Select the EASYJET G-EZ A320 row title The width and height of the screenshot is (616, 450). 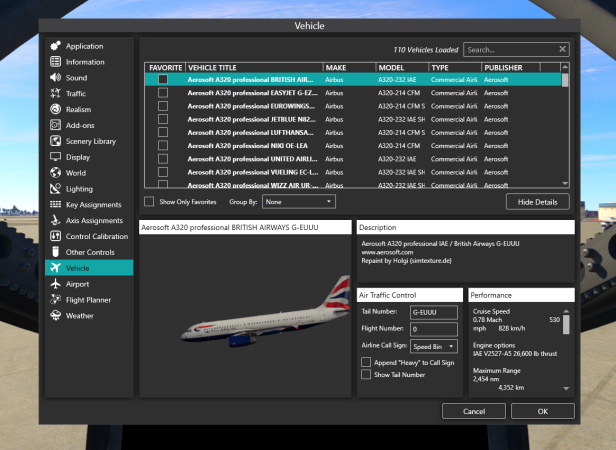(252, 93)
